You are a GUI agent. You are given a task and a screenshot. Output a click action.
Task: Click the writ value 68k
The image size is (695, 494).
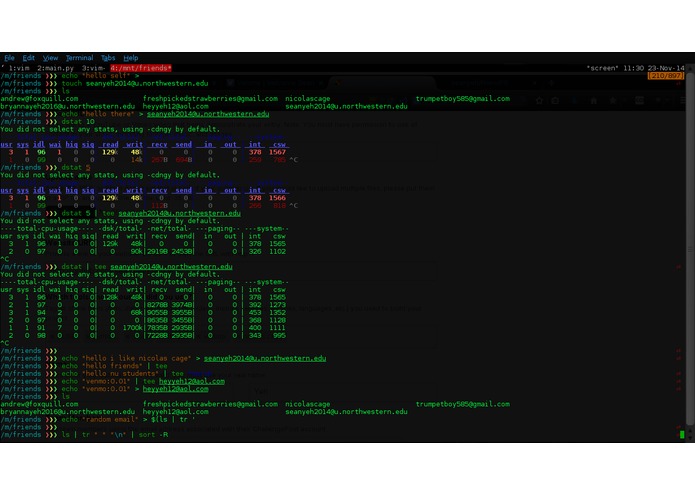[x=137, y=312]
